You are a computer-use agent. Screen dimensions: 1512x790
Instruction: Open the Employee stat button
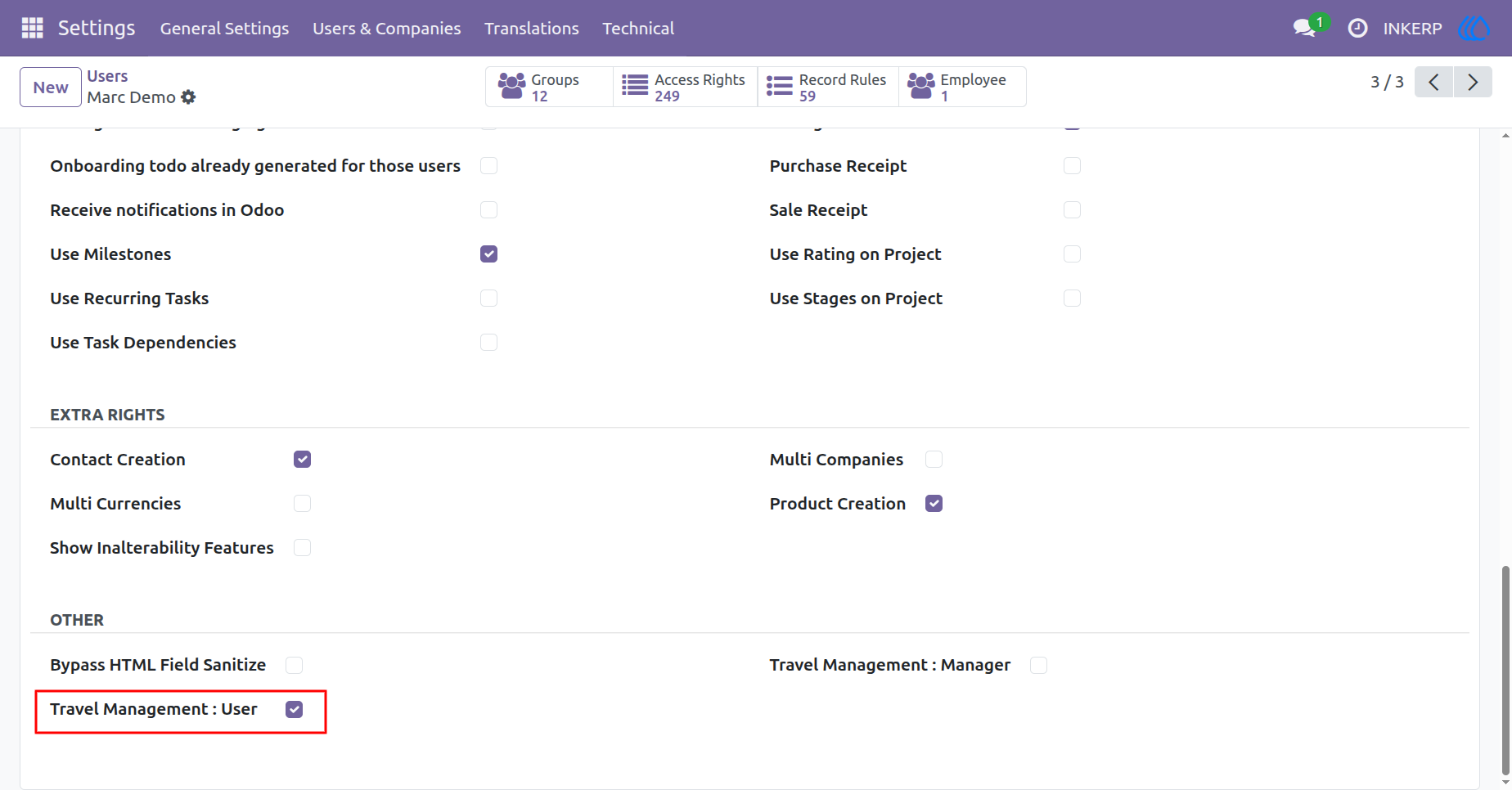(x=962, y=87)
